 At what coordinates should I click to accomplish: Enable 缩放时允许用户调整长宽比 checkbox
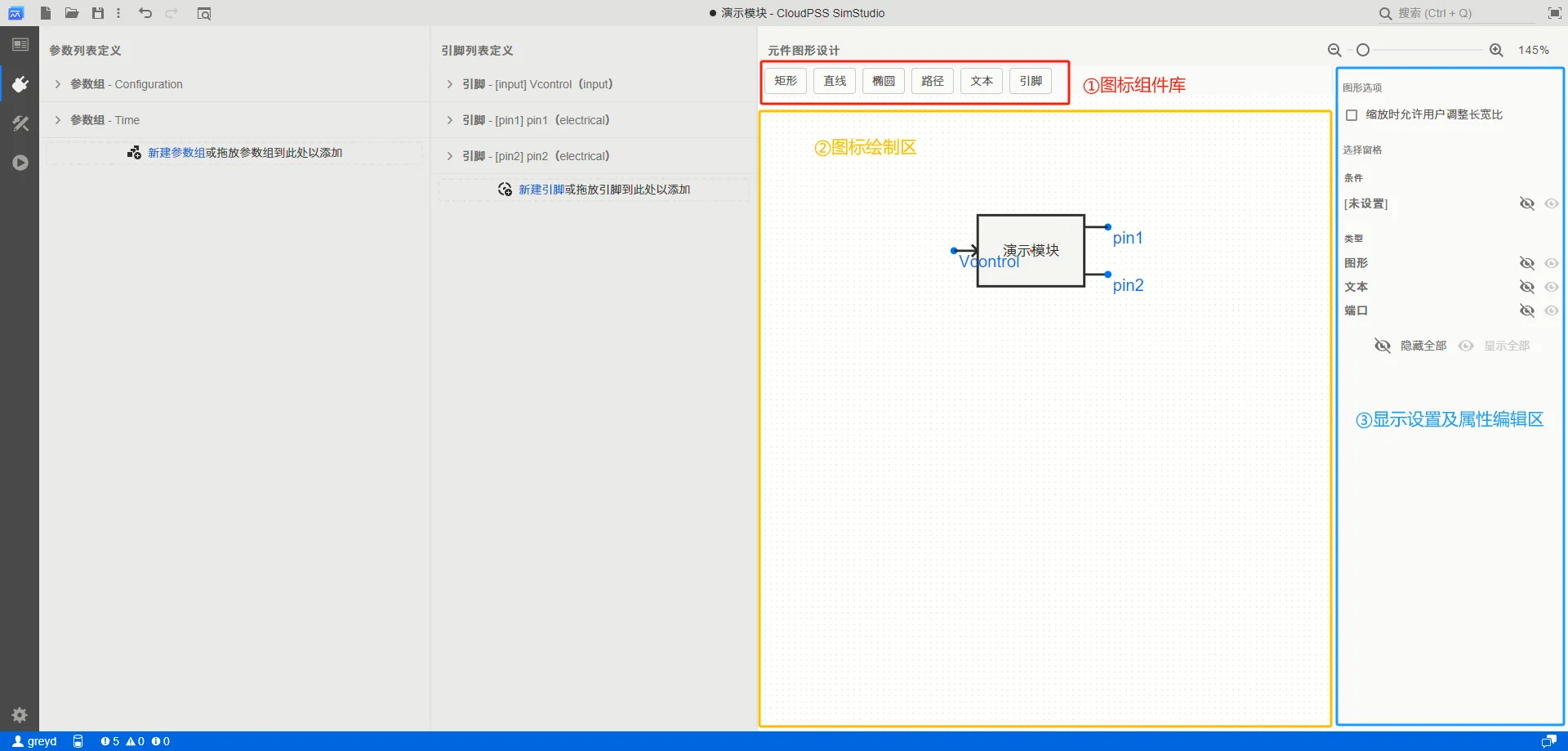pos(1352,115)
